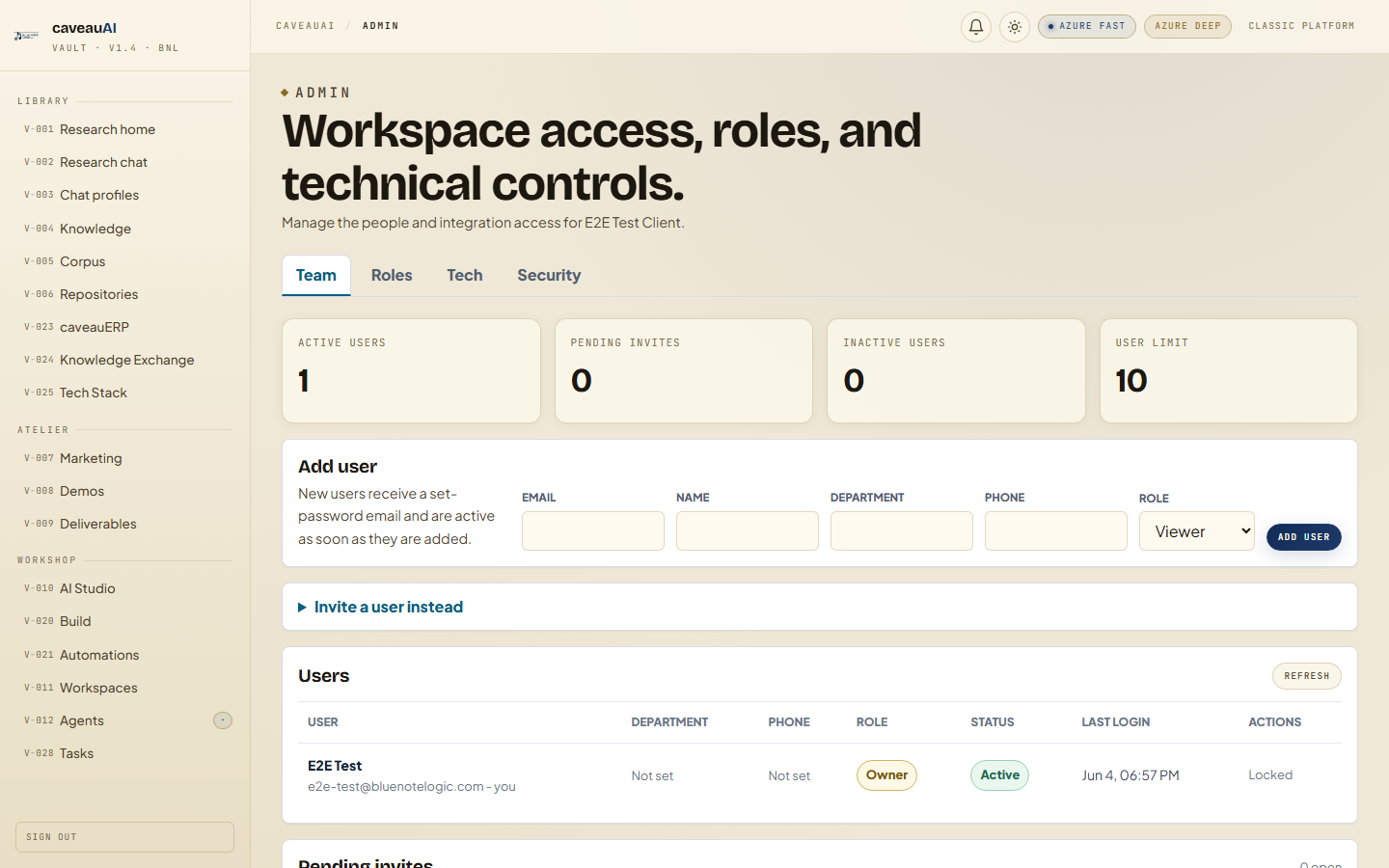Screen dimensions: 1389x868
Task: Open the Knowledge page
Action: click(124, 229)
